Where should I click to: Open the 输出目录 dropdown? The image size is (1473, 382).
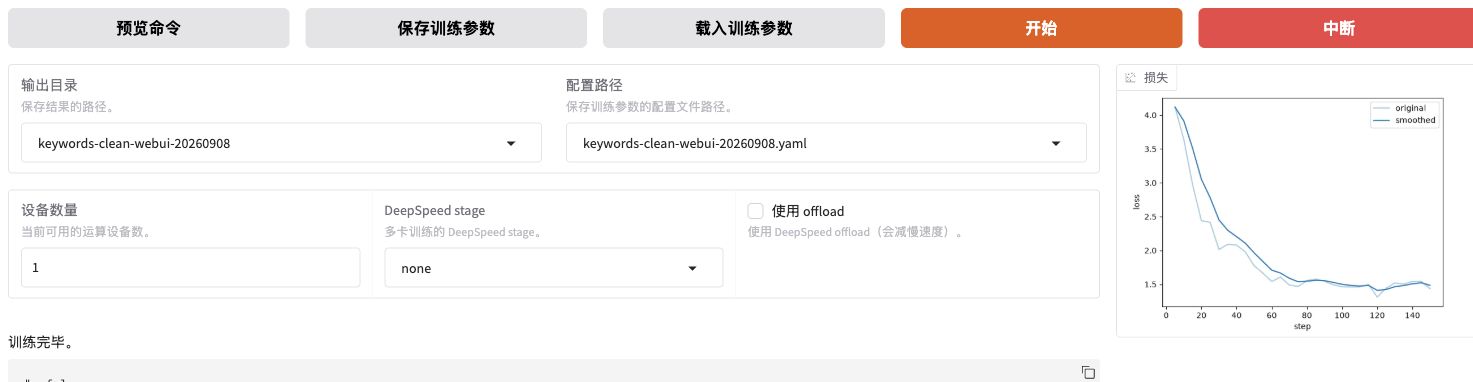pyautogui.click(x=281, y=143)
